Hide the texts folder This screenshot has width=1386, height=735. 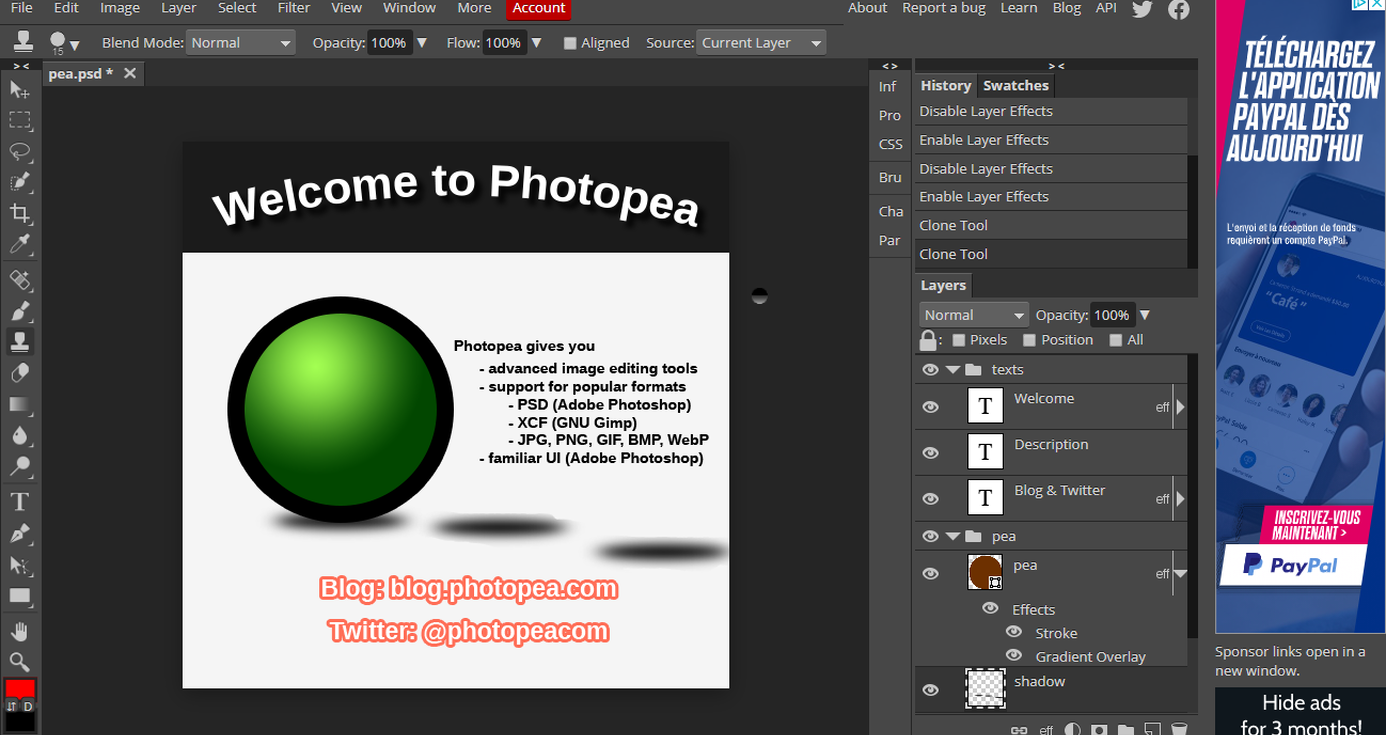pyautogui.click(x=931, y=370)
